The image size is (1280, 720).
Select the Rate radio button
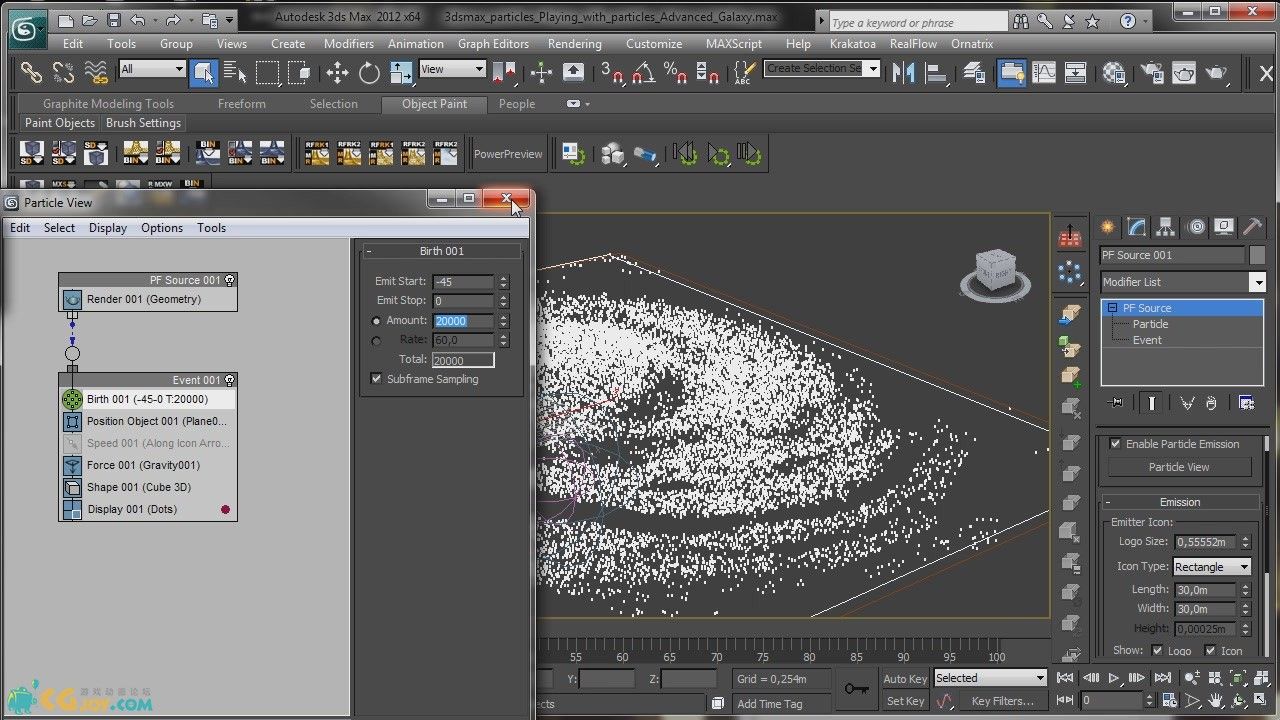point(376,341)
